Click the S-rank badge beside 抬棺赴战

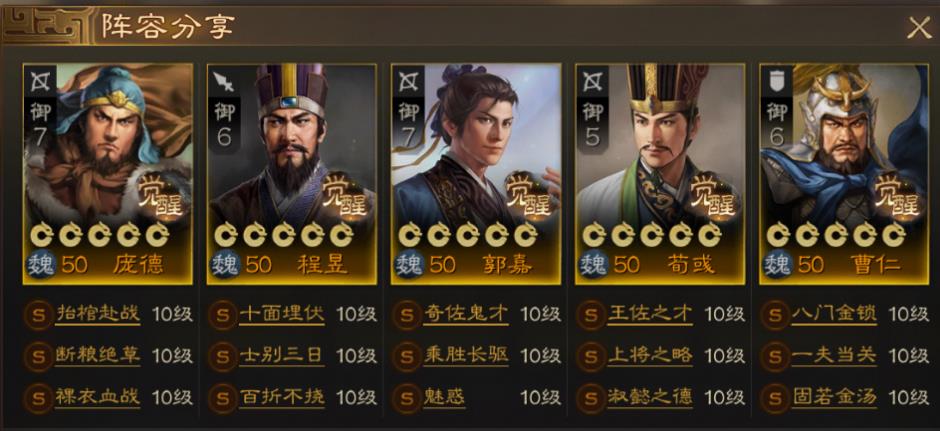38,314
